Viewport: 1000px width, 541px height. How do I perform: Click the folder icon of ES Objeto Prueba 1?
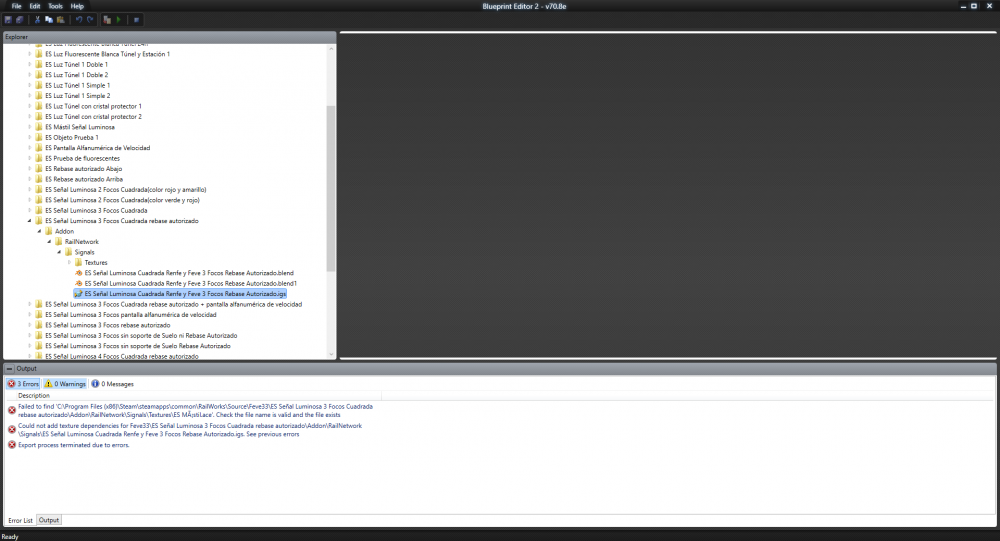(39, 137)
